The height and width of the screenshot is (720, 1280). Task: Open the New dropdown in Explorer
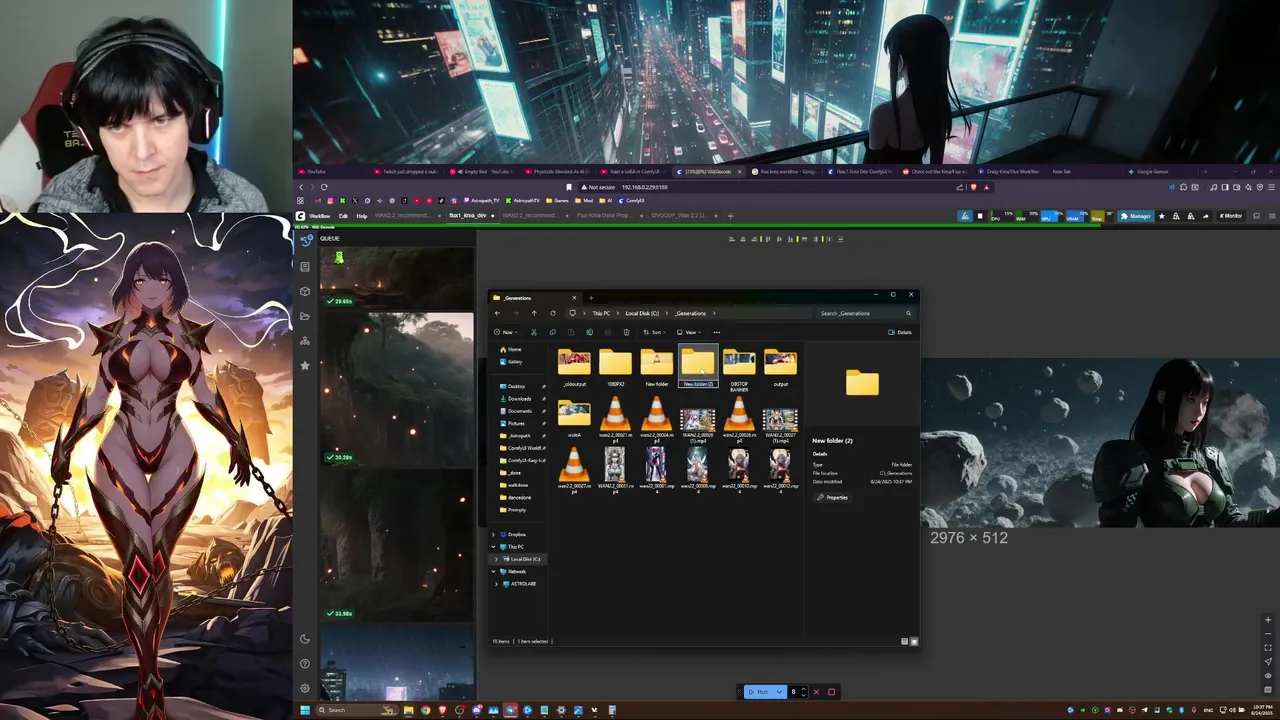tap(507, 332)
